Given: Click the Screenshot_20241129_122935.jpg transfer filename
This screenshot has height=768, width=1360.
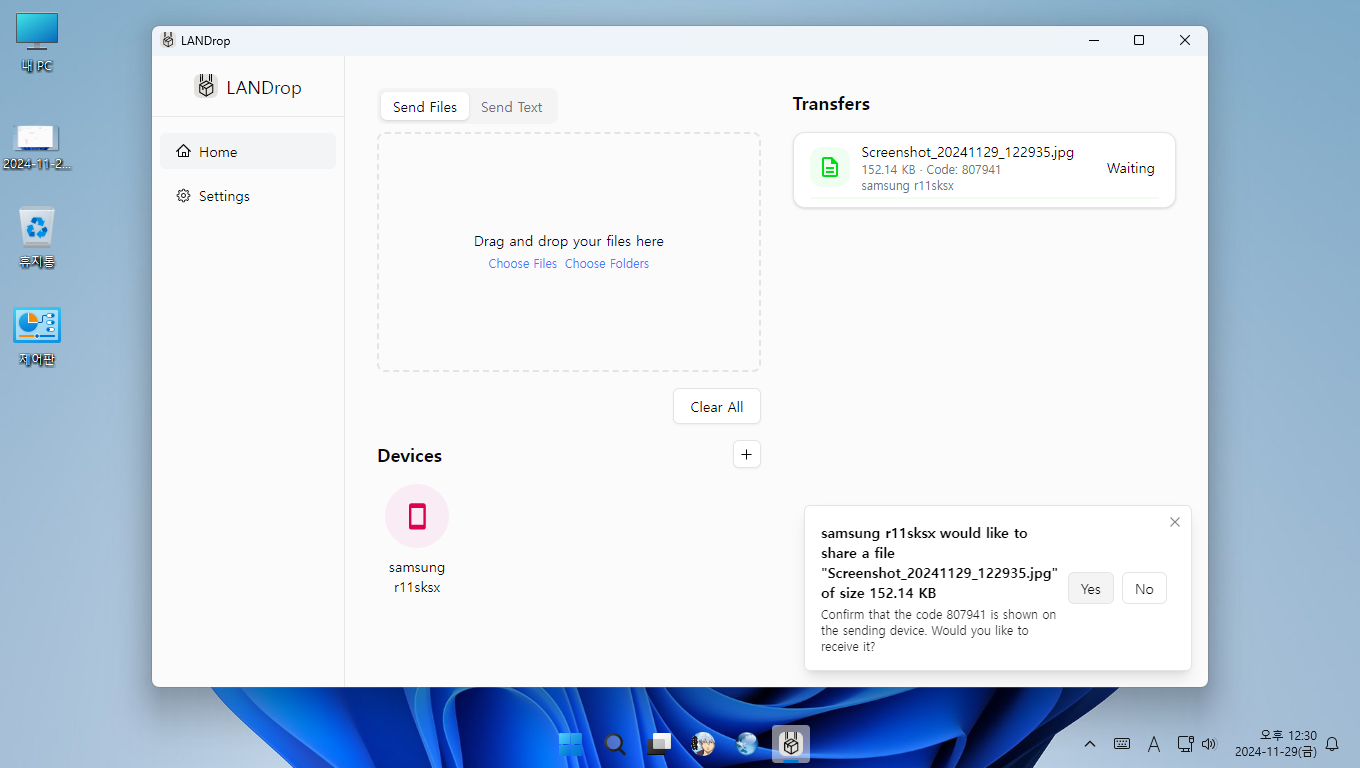Looking at the screenshot, I should [x=968, y=153].
